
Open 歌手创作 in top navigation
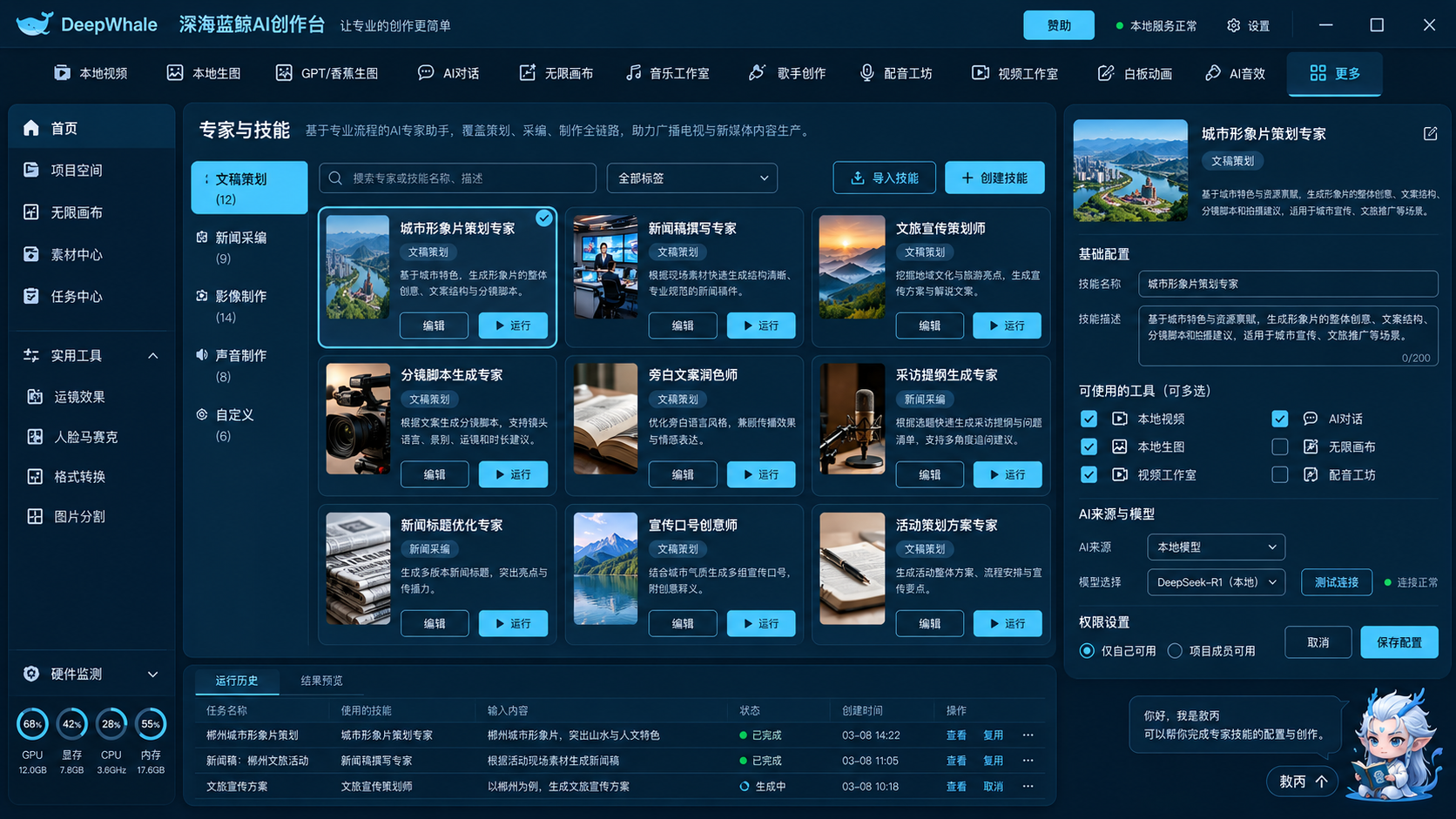(787, 73)
